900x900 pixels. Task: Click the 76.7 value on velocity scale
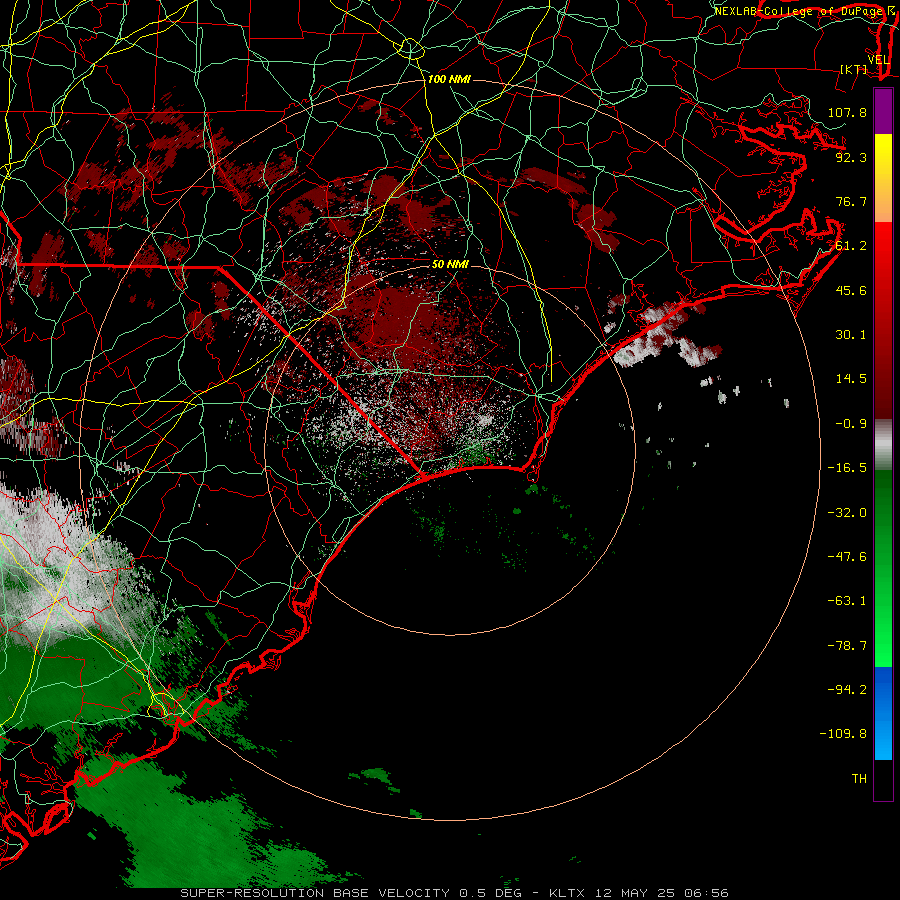(x=851, y=201)
